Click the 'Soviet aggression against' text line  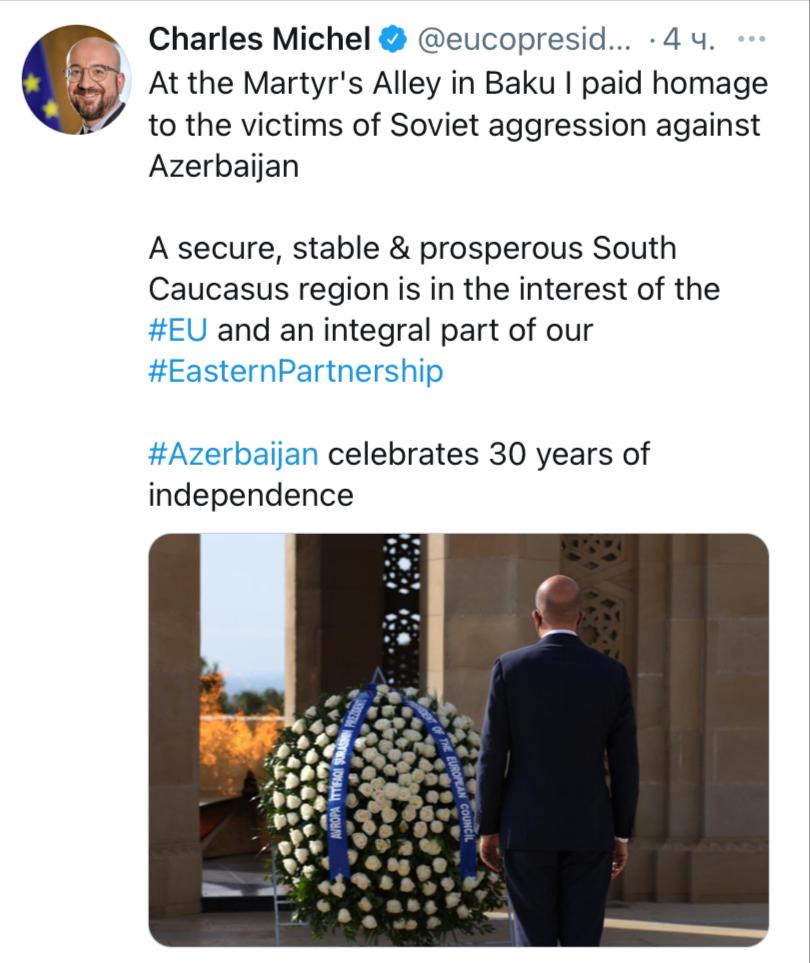(x=454, y=125)
